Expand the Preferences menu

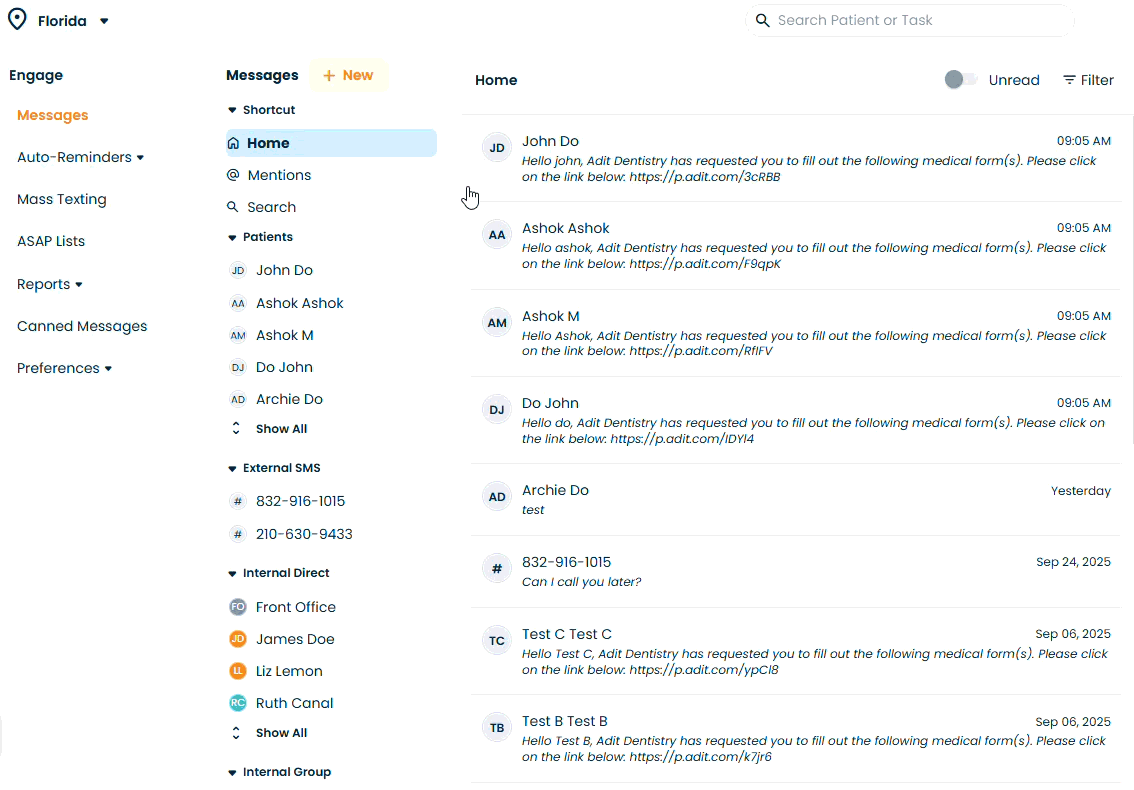108,369
